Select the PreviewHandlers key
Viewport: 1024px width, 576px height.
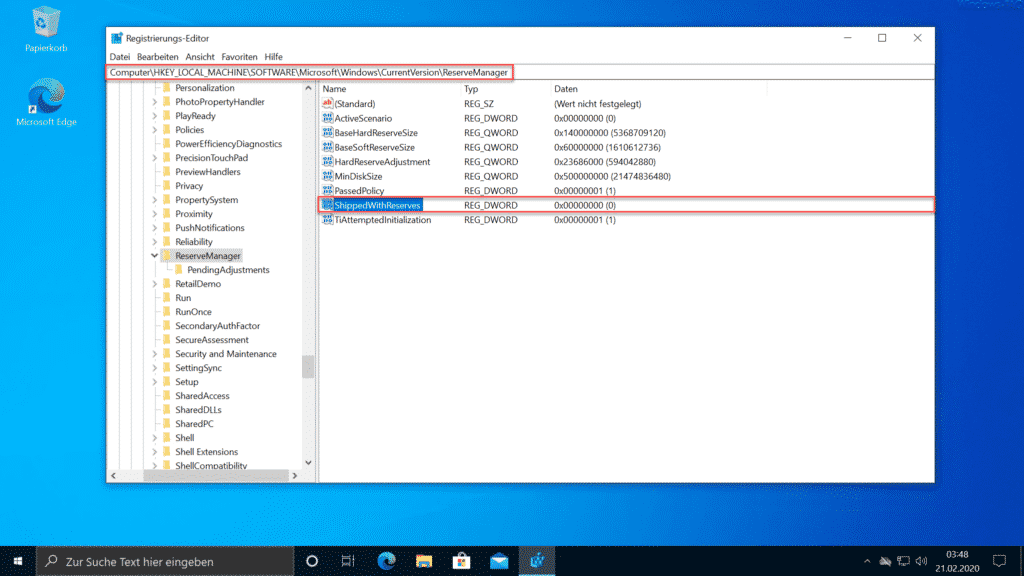[208, 172]
